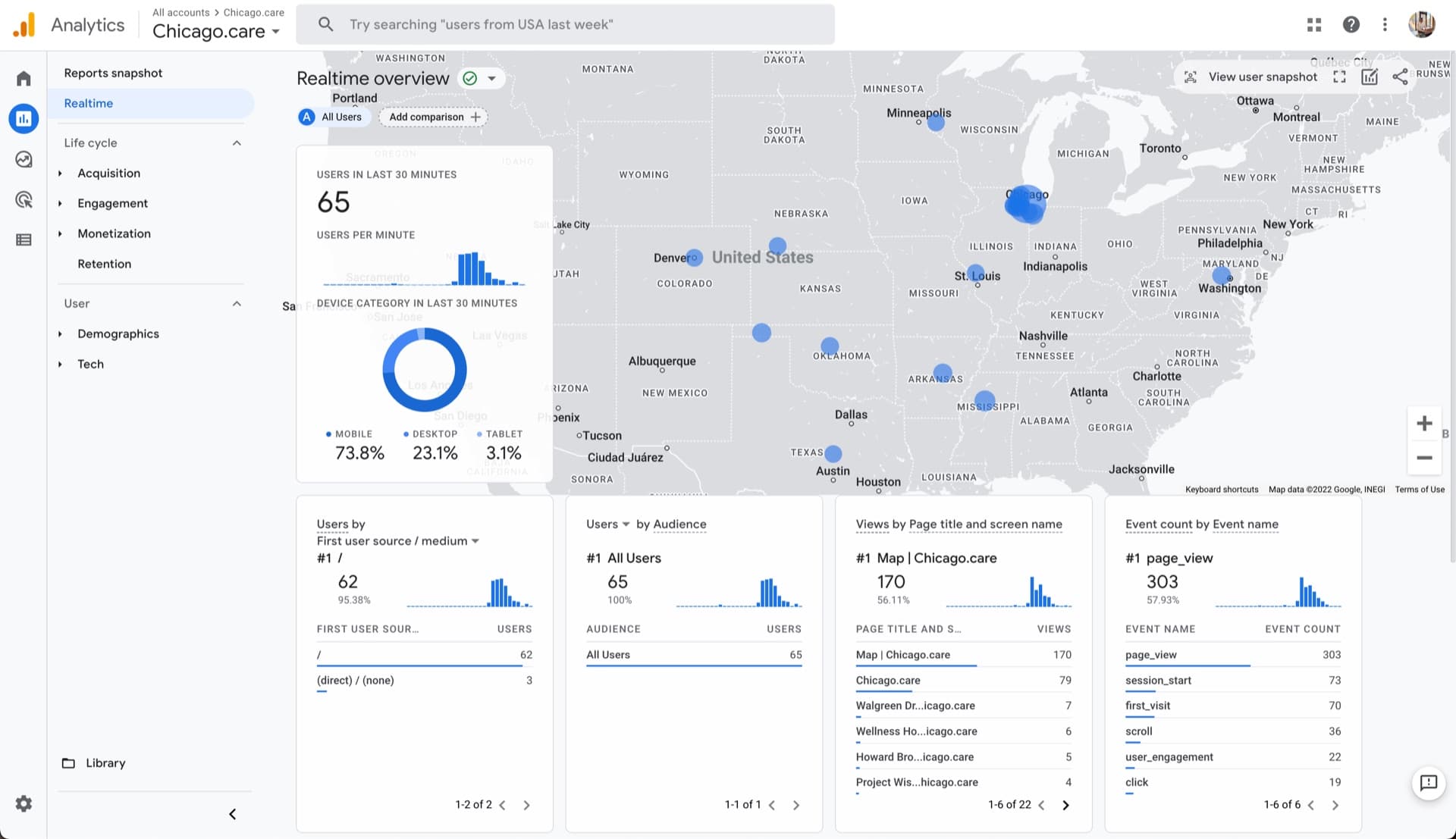Open the Library item

[105, 763]
